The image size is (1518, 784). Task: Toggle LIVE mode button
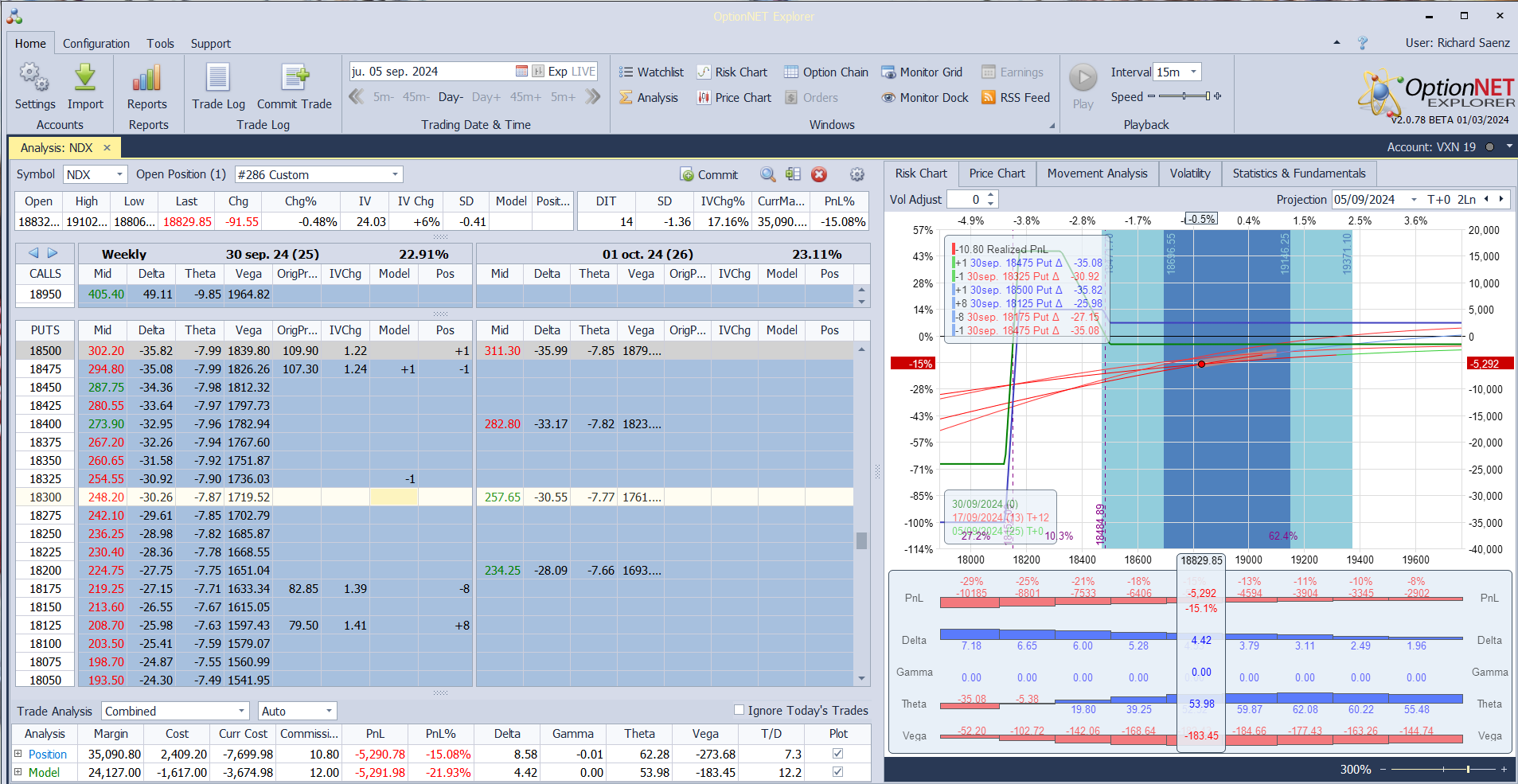coord(583,72)
